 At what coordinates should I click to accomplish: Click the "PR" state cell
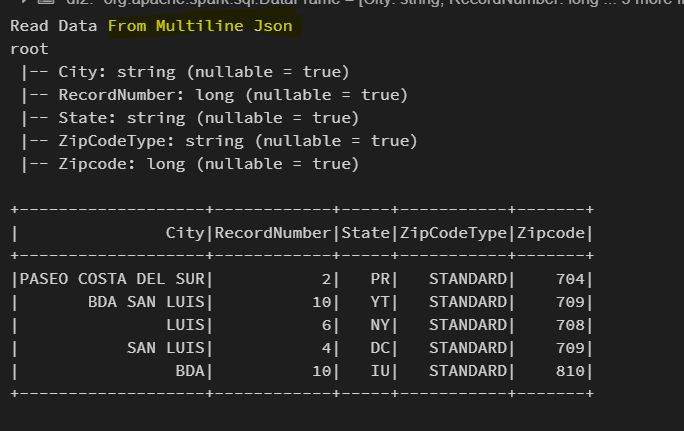[x=380, y=279]
